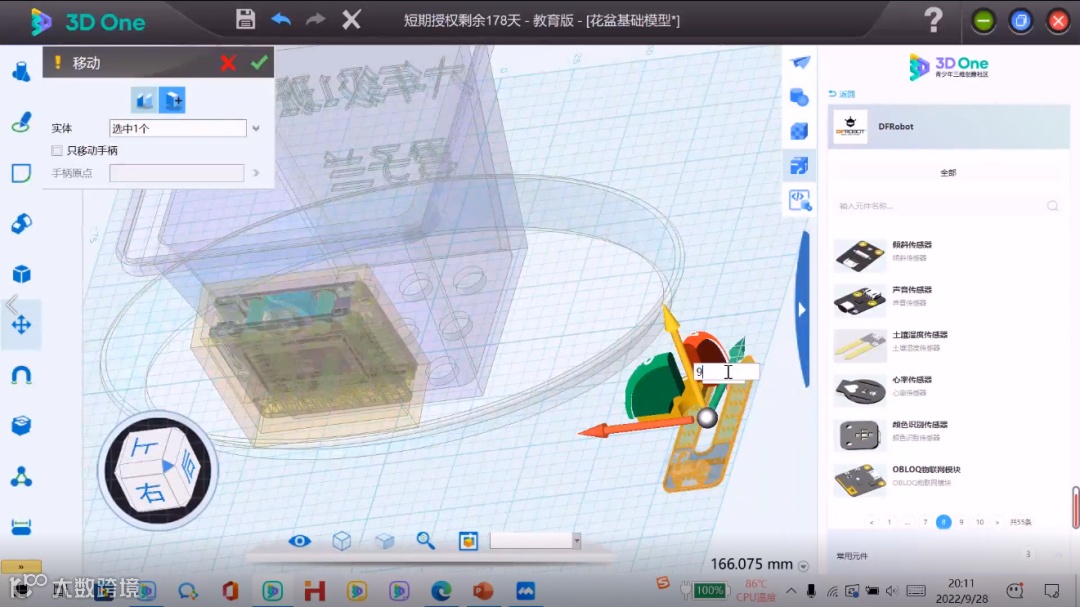1080x607 pixels.
Task: Click the dimension value input box in viewport
Action: pyautogui.click(x=725, y=372)
